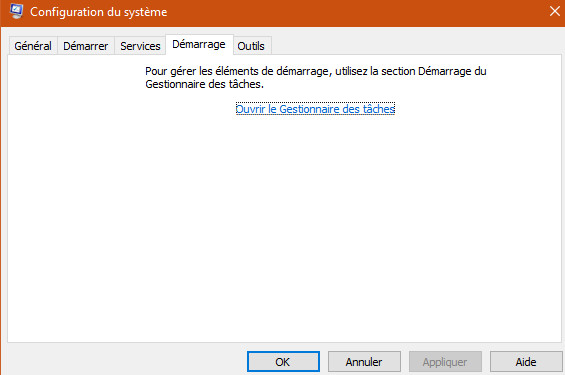Click the words section Démarrage du in the description
This screenshot has width=565, height=375.
tap(434, 71)
